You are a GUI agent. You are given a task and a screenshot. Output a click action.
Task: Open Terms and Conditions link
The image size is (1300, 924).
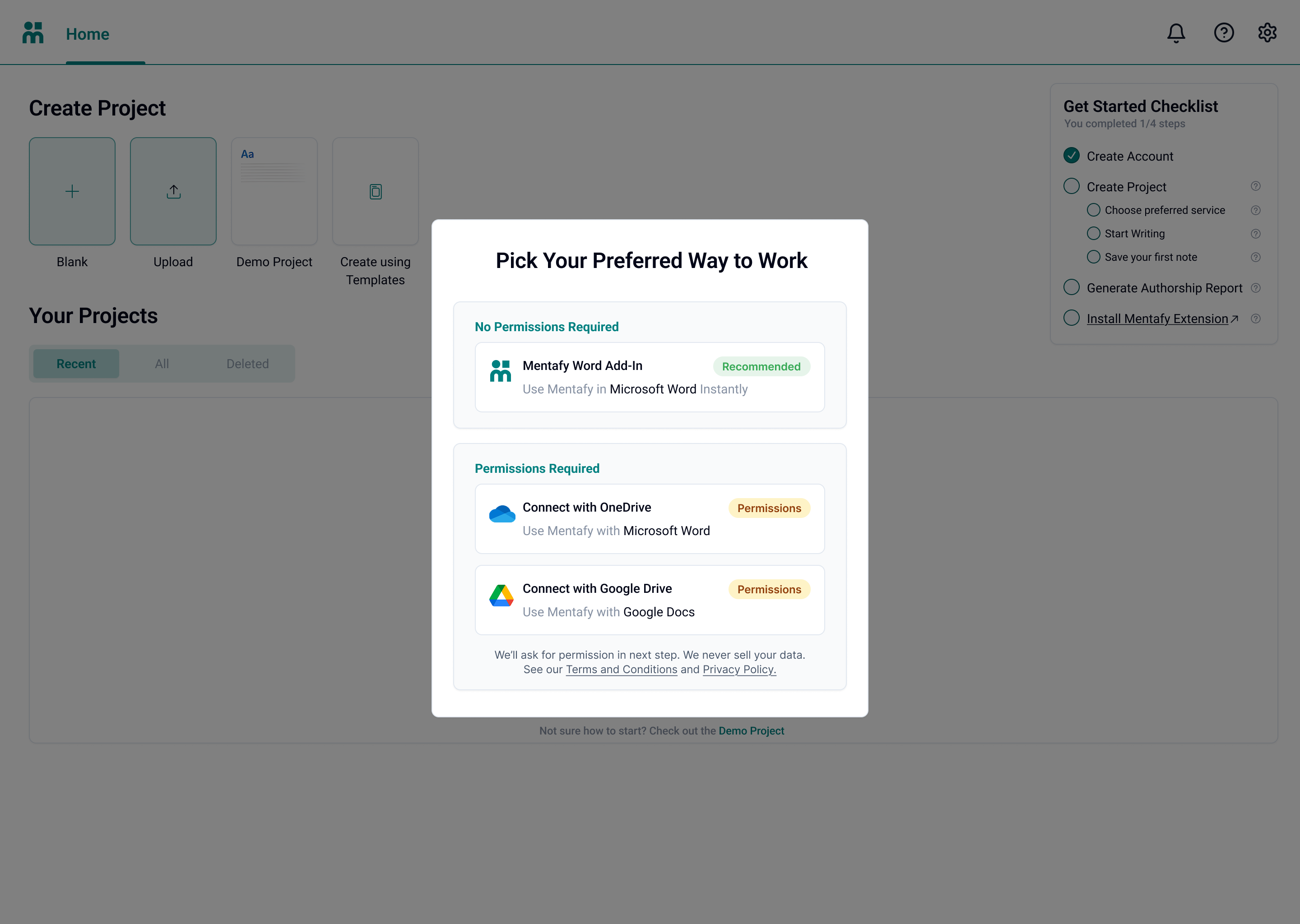pyautogui.click(x=622, y=670)
